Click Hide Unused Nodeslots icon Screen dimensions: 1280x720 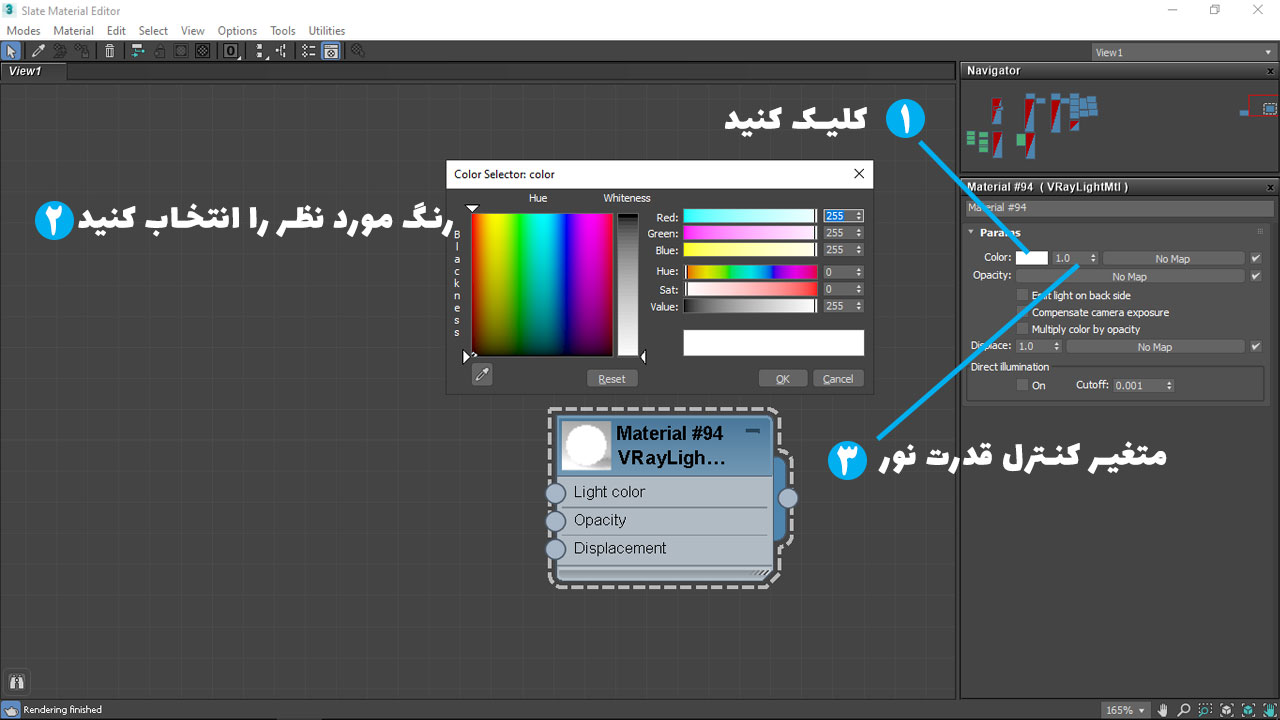click(x=160, y=51)
